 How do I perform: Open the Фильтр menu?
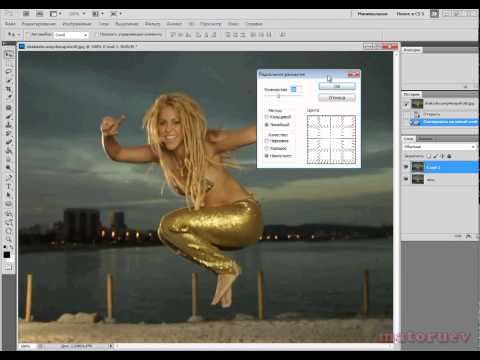(x=152, y=24)
